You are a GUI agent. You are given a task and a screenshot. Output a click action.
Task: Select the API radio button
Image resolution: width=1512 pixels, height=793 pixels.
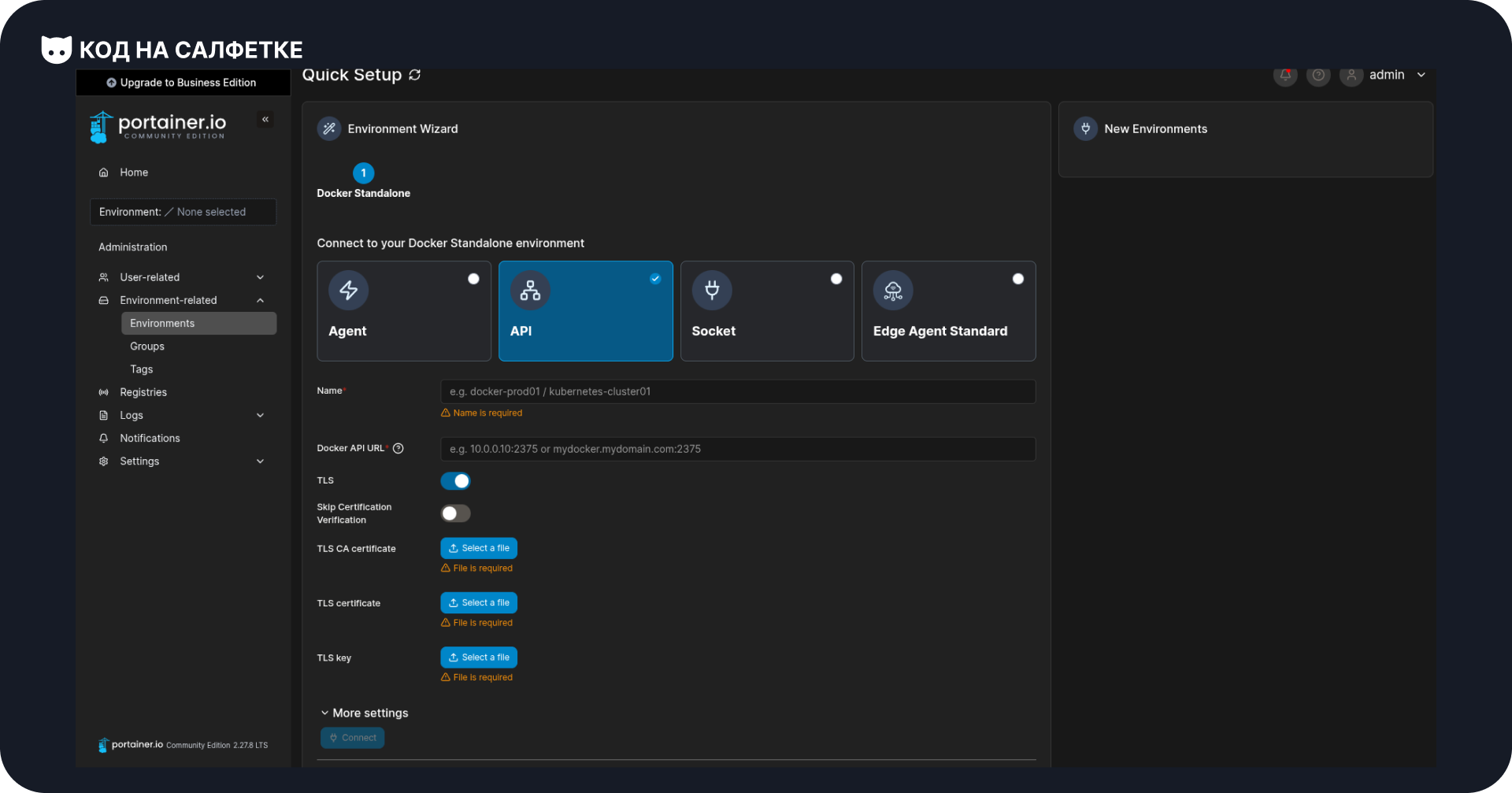click(655, 279)
